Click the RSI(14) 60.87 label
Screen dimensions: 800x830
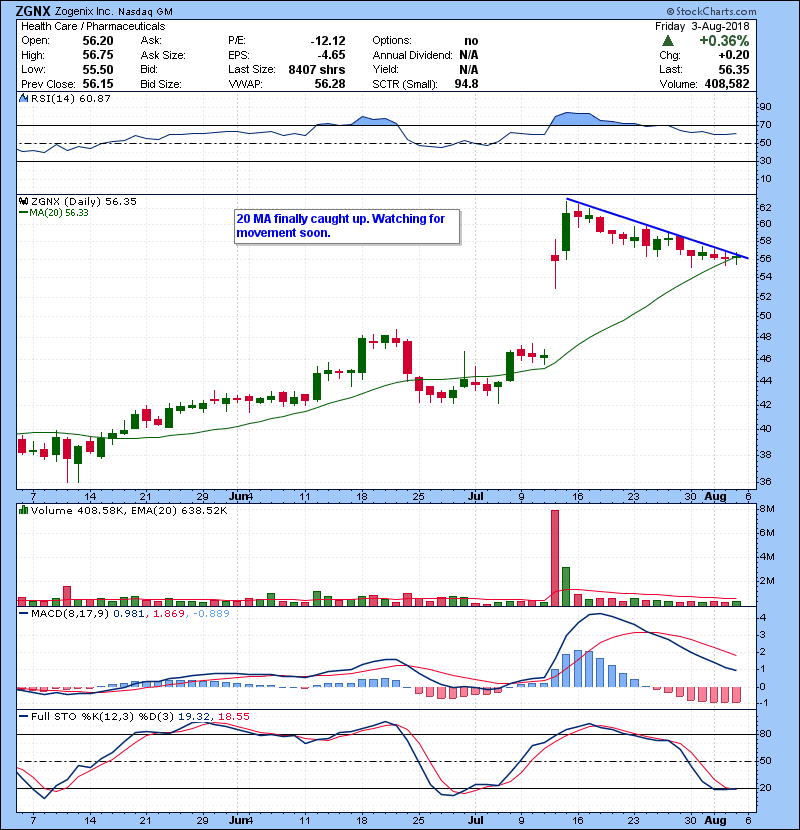click(71, 98)
